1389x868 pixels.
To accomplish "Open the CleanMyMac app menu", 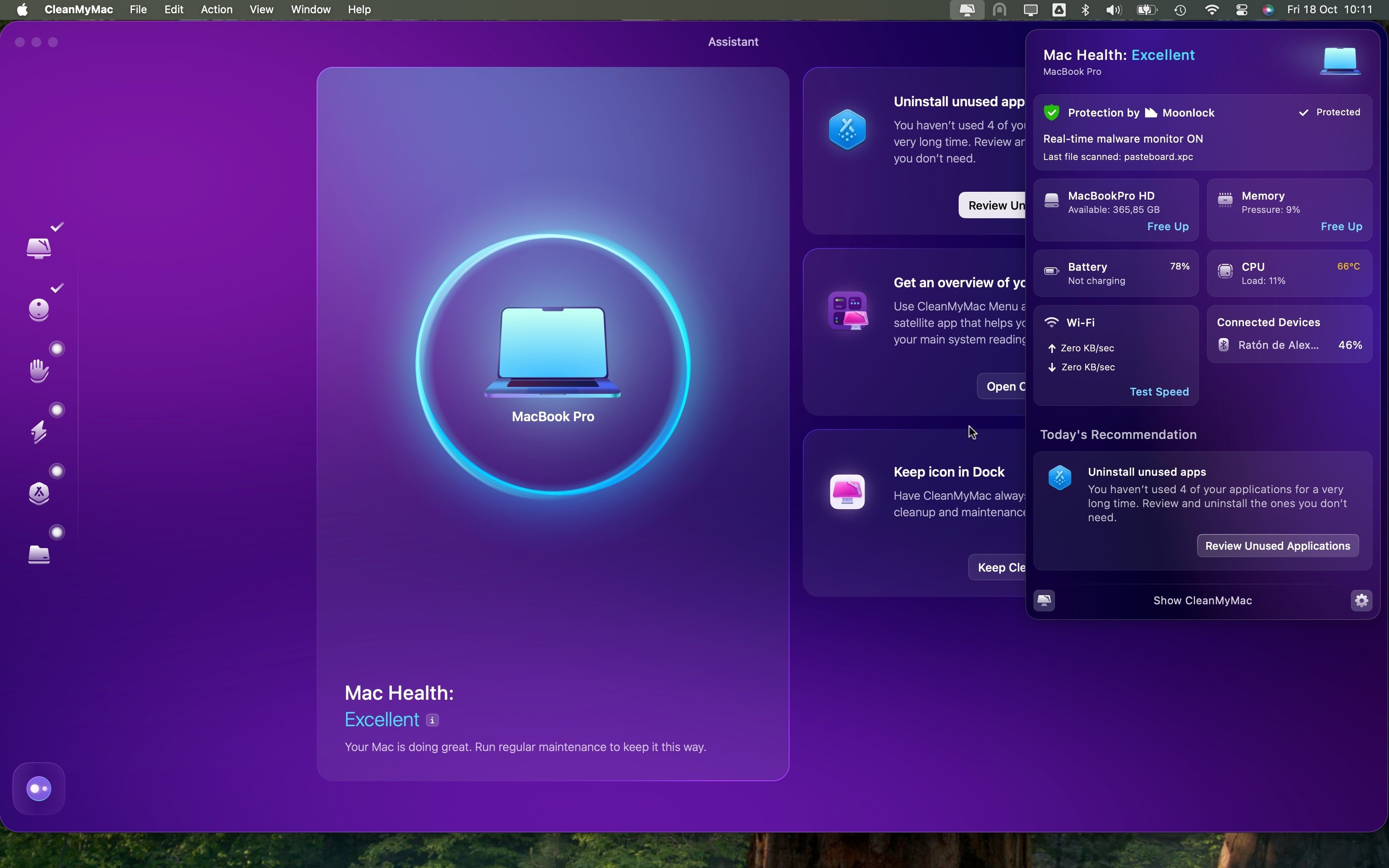I will pyautogui.click(x=79, y=10).
